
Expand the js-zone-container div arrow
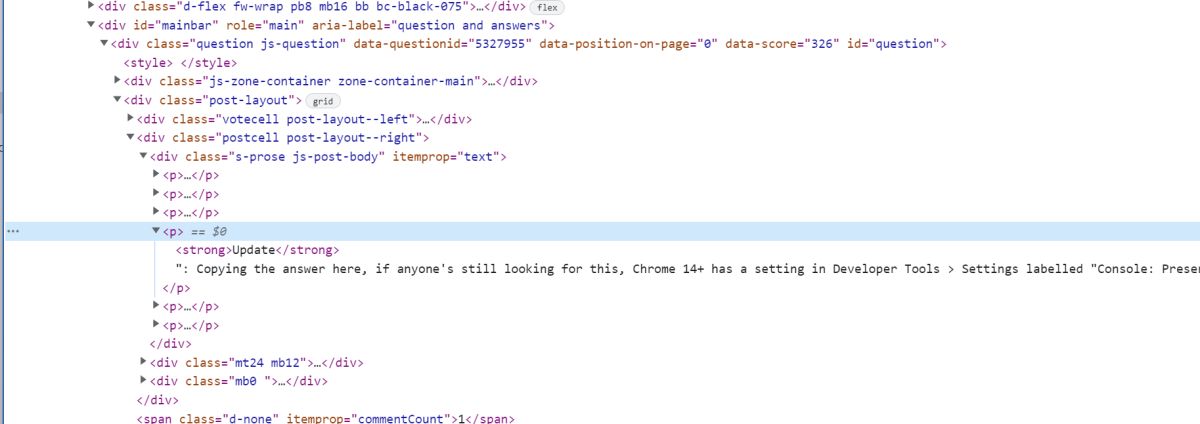(117, 81)
